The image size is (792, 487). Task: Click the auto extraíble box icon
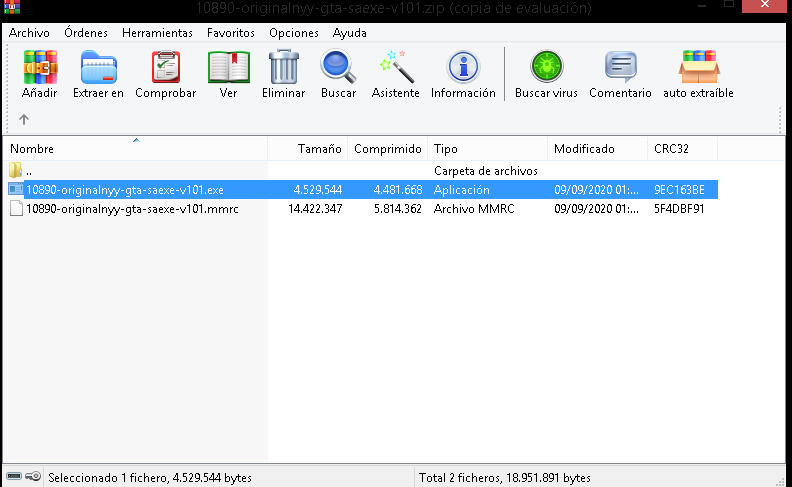pyautogui.click(x=699, y=67)
